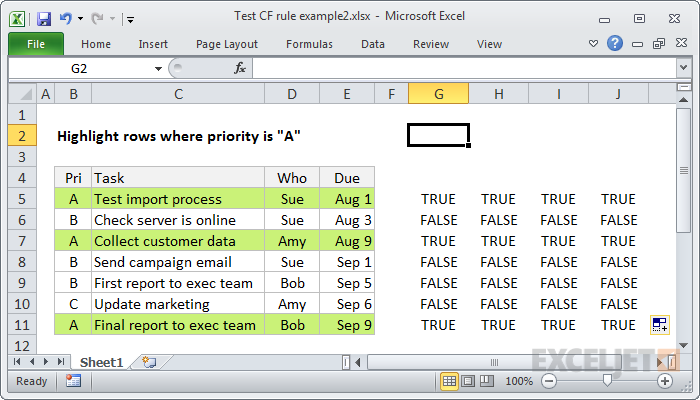
Task: Click the Undo arrow icon
Action: pyautogui.click(x=66, y=19)
